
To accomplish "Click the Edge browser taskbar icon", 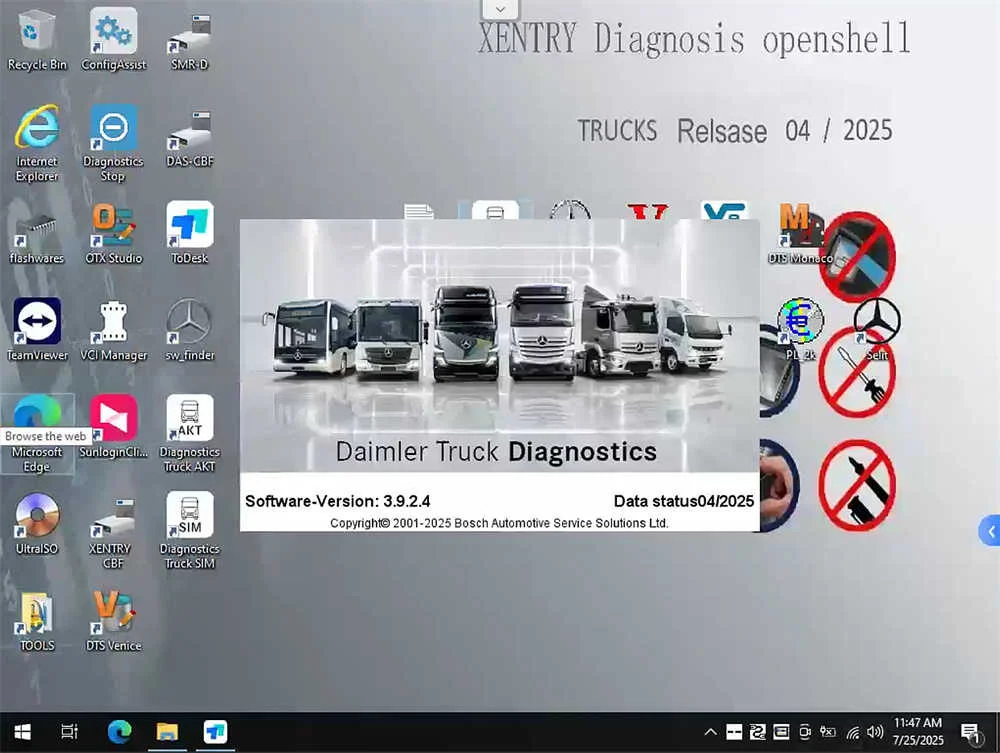I will tap(119, 732).
